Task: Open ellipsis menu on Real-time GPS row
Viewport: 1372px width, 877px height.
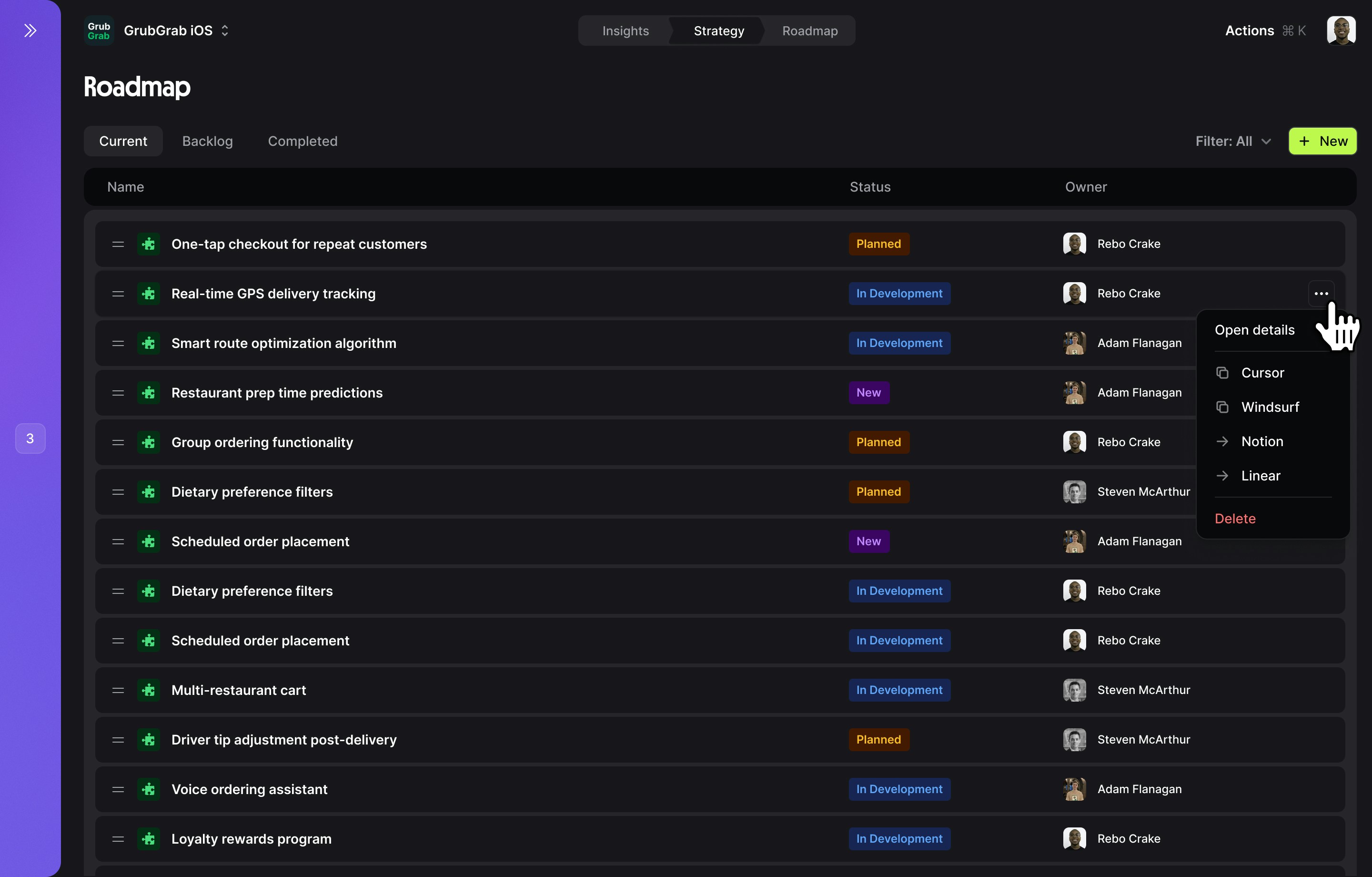Action: coord(1321,293)
